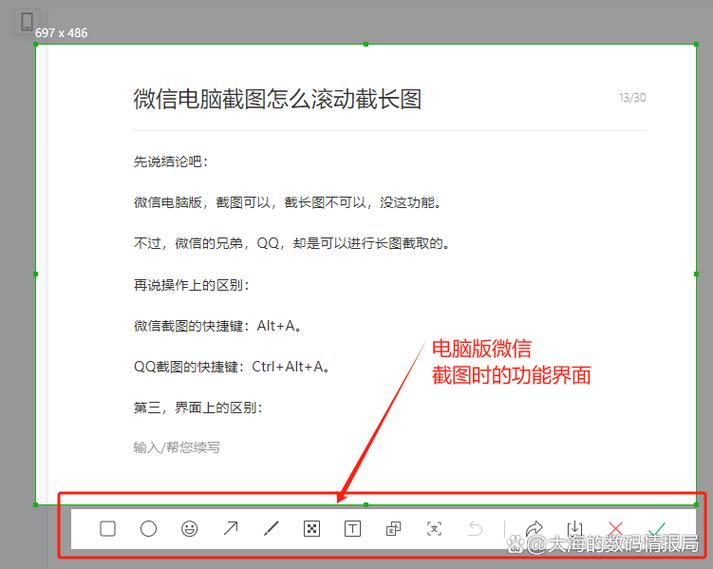Viewport: 713px width, 569px height.
Task: Click the bottom-left green selection handle
Action: 35,504
